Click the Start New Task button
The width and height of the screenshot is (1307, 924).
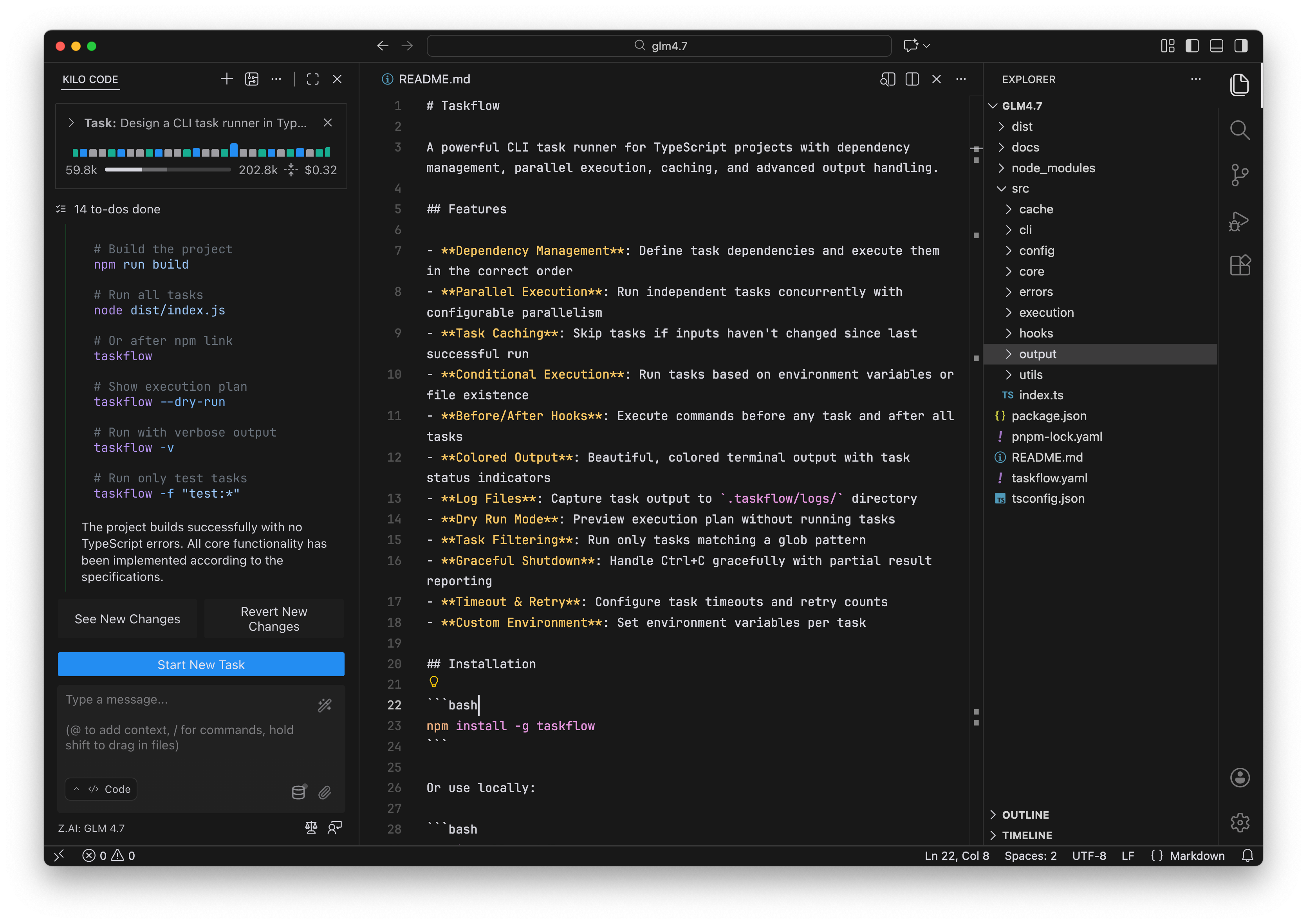click(x=201, y=664)
